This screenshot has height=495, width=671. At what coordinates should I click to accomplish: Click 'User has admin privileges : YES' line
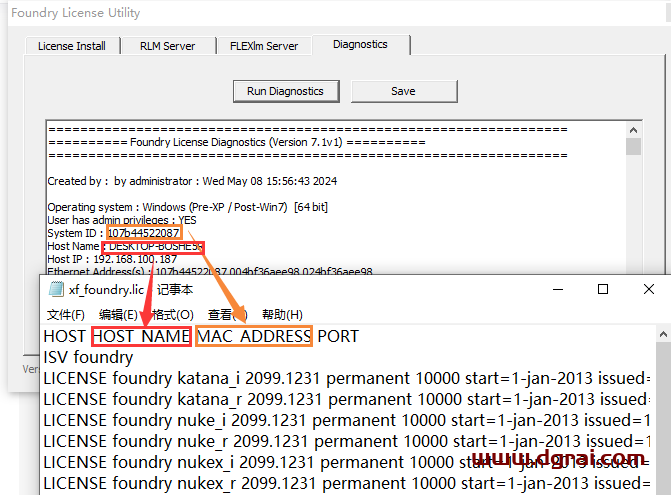(122, 220)
